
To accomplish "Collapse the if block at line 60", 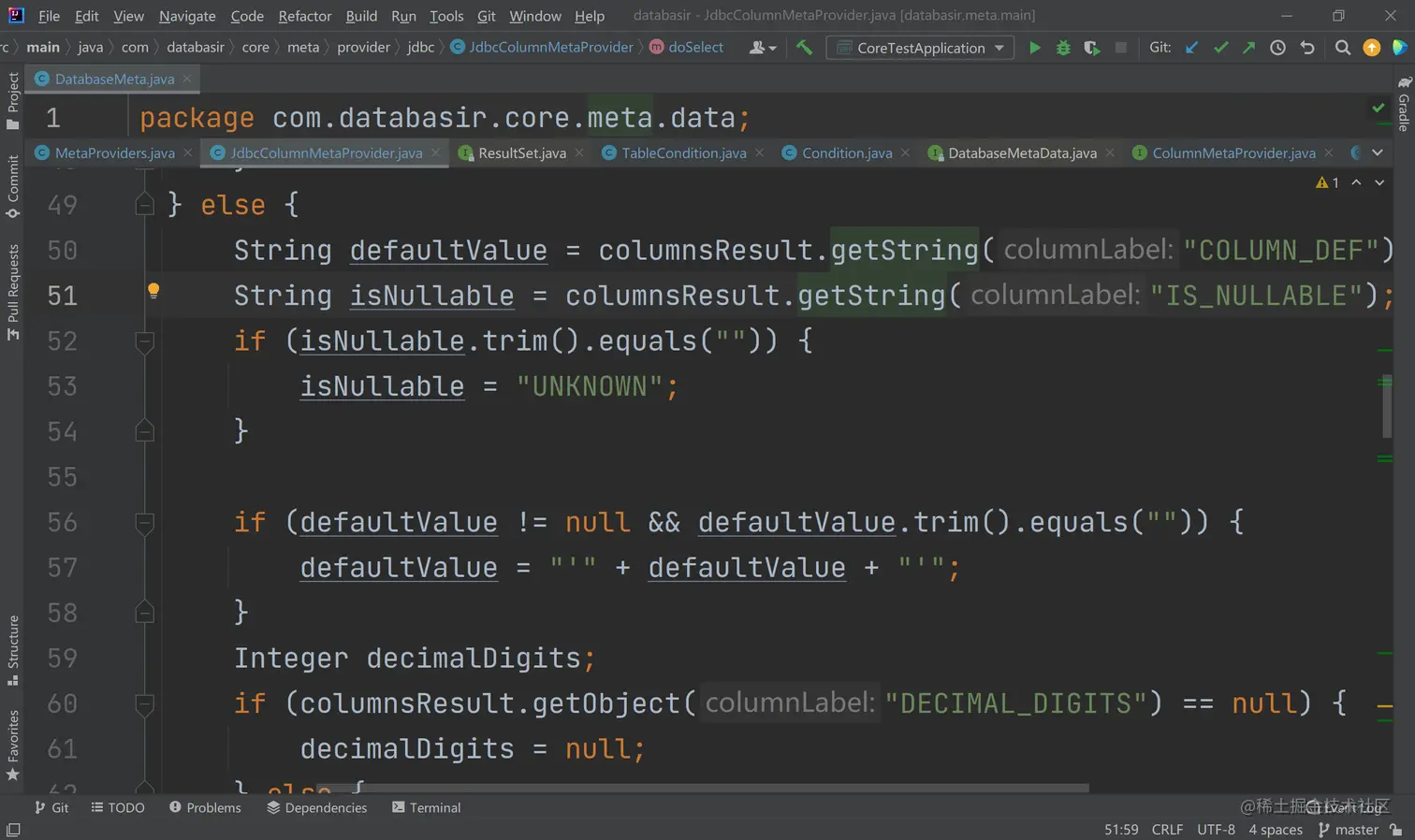I will (x=144, y=703).
